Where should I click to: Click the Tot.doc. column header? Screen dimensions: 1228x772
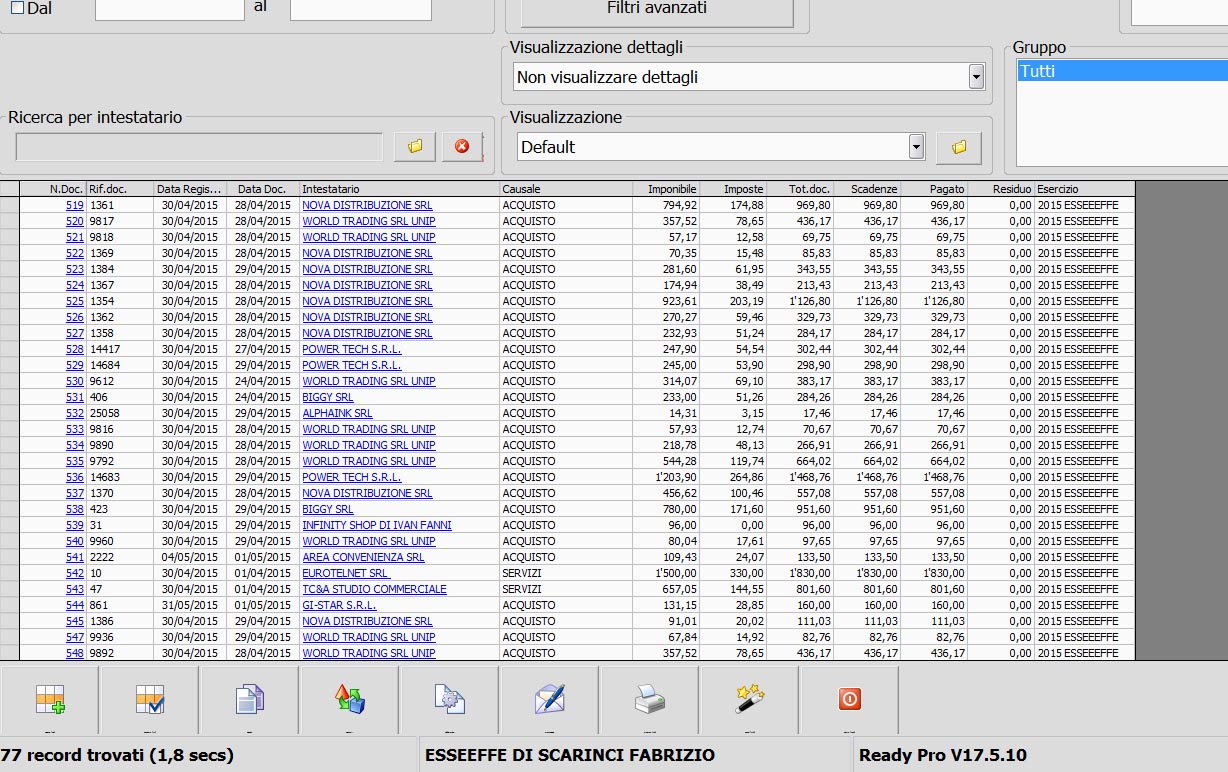pyautogui.click(x=800, y=189)
